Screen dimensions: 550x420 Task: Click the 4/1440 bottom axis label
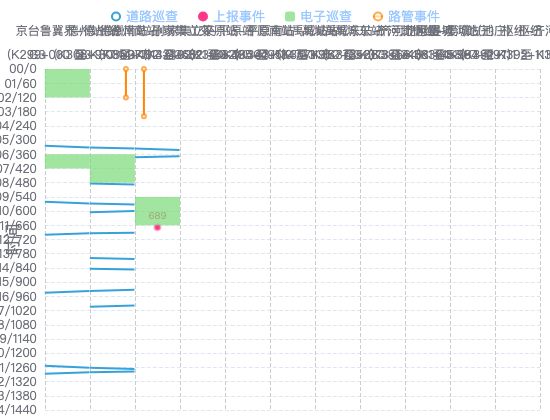(x=18, y=409)
